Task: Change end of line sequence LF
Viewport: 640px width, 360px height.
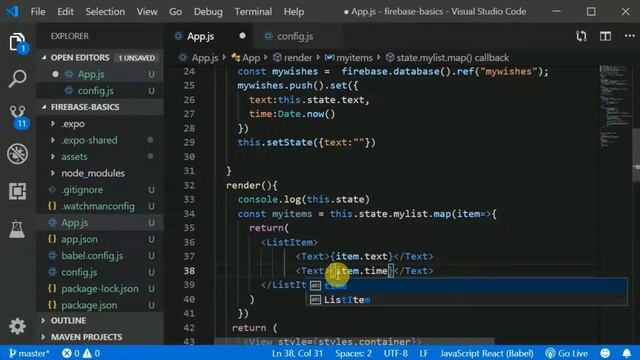Action: pyautogui.click(x=424, y=353)
